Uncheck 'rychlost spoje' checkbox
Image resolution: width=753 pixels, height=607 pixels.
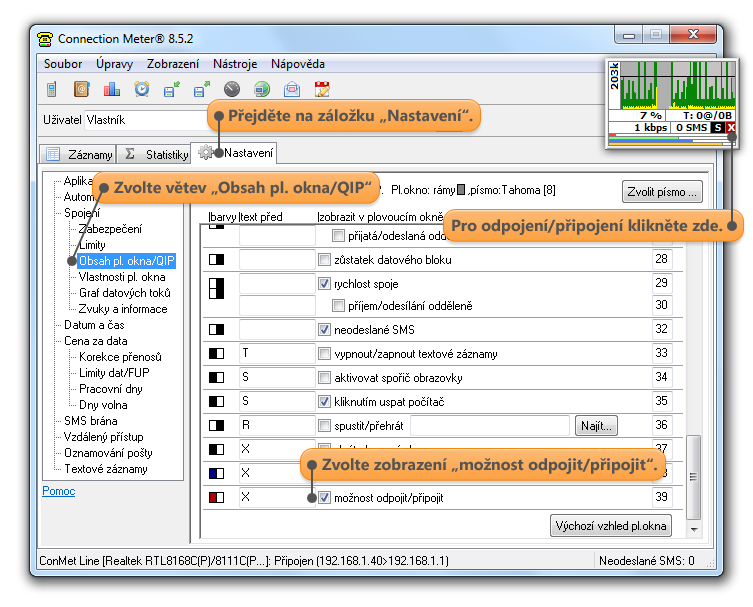pyautogui.click(x=325, y=284)
